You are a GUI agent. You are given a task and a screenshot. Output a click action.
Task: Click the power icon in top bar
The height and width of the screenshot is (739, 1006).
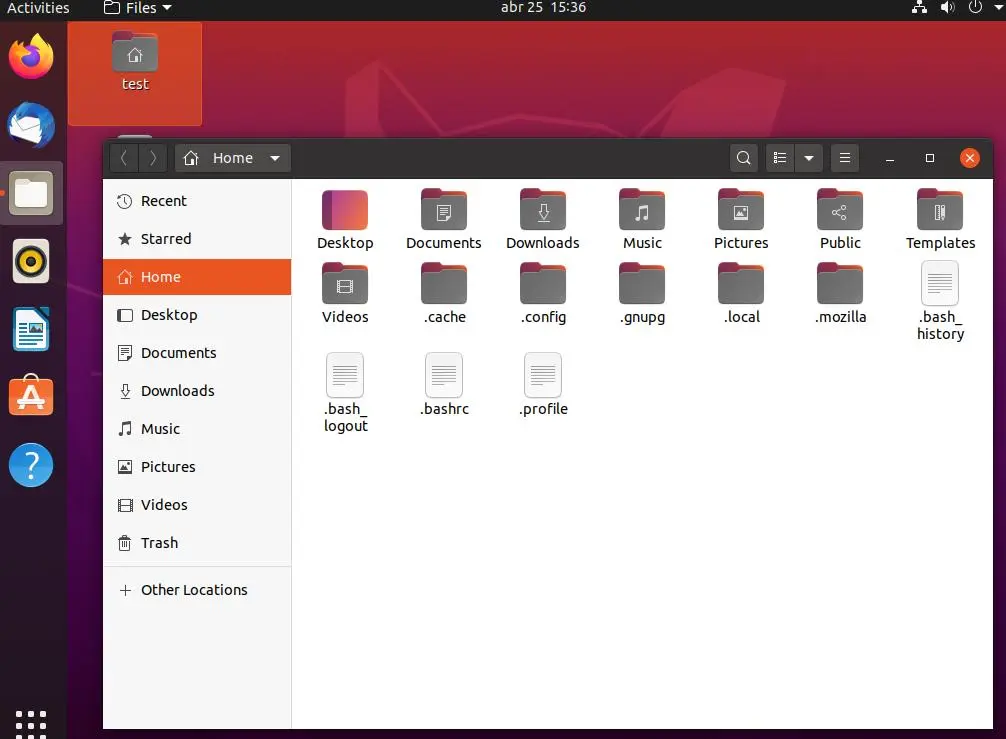975,8
